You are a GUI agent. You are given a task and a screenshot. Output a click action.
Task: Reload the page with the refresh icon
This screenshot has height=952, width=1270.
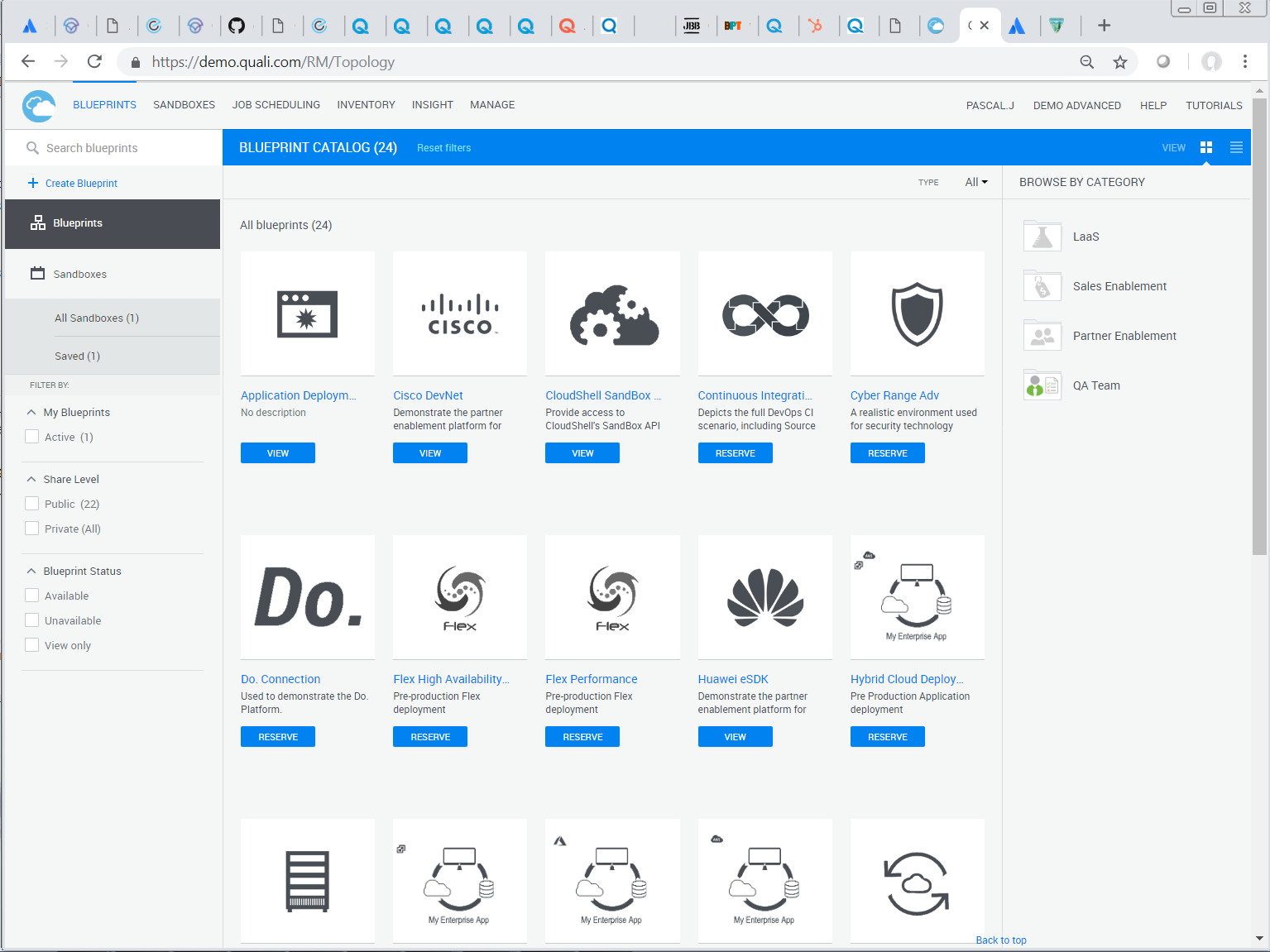94,61
